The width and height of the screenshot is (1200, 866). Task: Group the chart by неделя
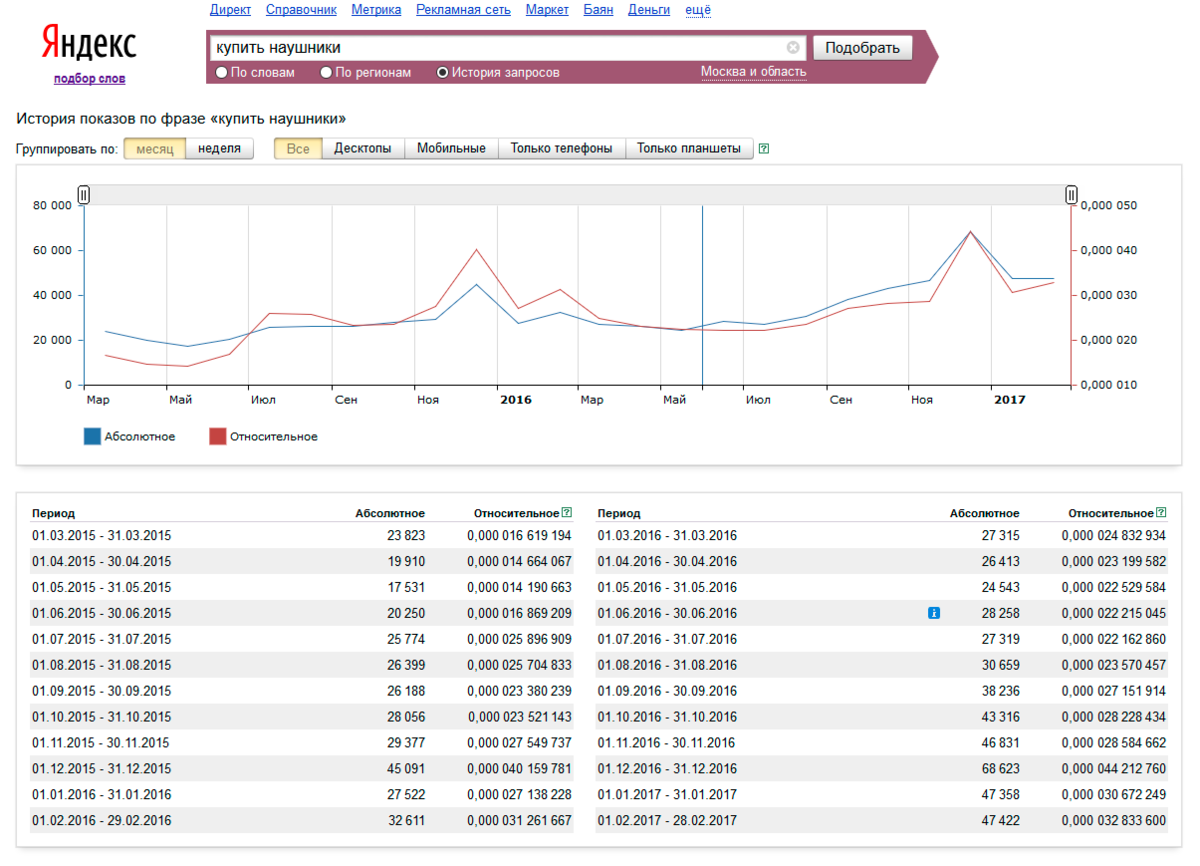[x=219, y=148]
